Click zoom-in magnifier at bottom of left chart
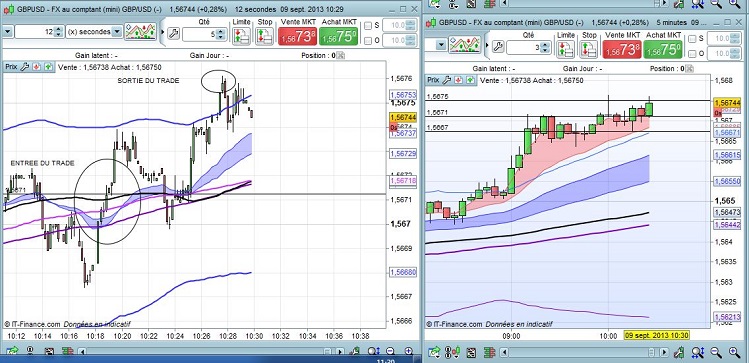Image resolution: width=749 pixels, height=363 pixels. pos(408,352)
